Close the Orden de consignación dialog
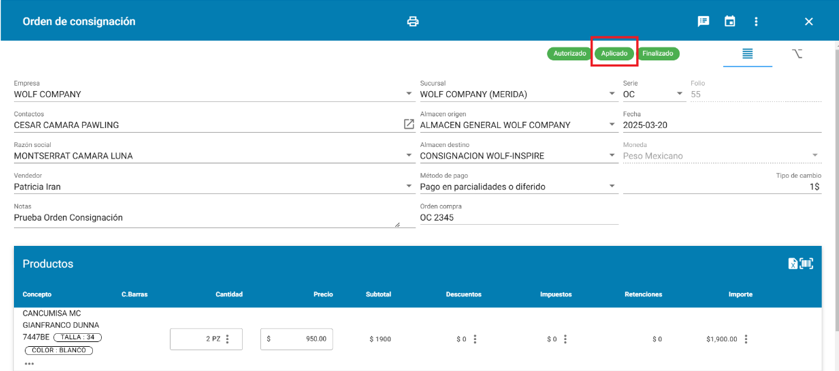This screenshot has height=371, width=839. (x=809, y=21)
